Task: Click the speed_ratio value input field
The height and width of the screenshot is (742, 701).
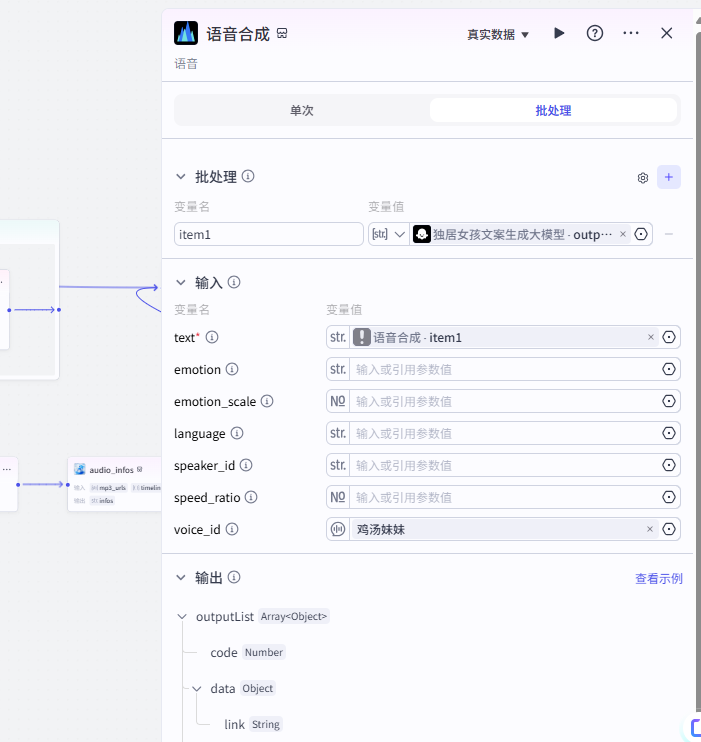Action: (x=504, y=497)
